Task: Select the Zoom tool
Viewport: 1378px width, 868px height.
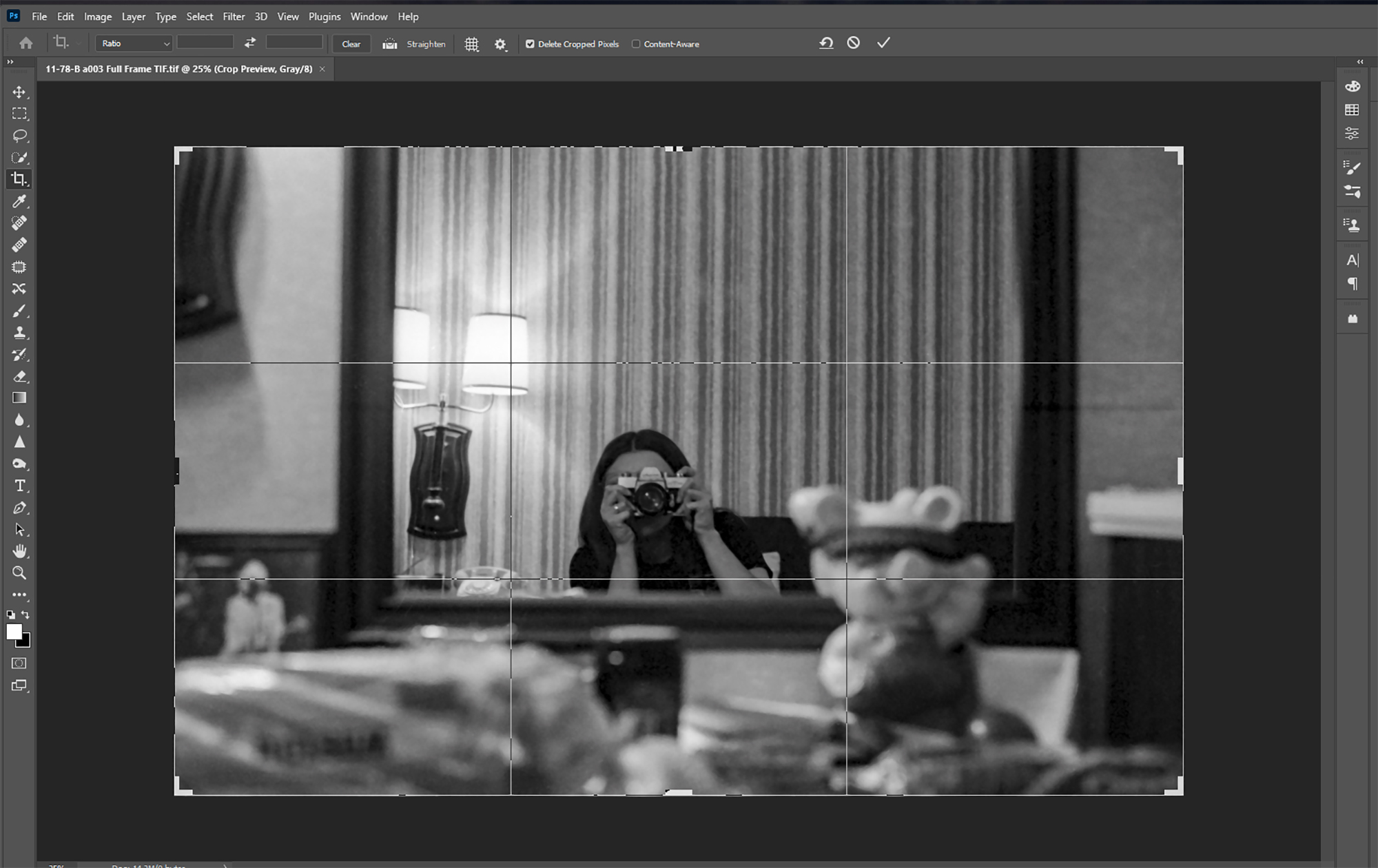Action: 19,572
